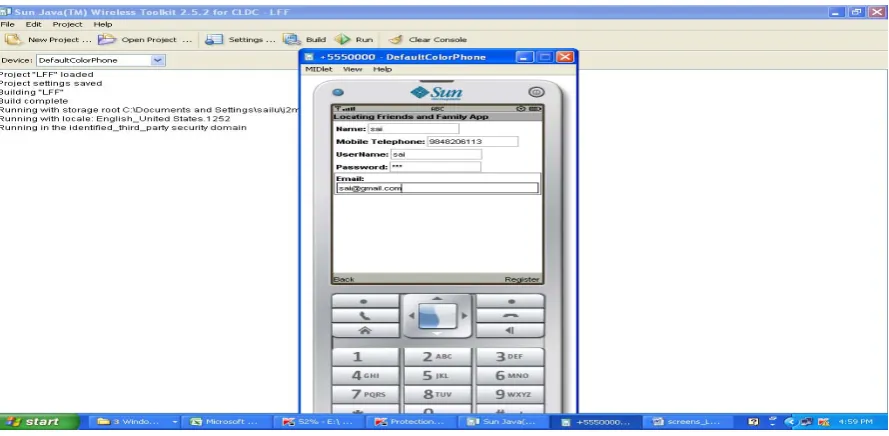Click the Mobile Telephone input field
The image size is (889, 436).
473,142
